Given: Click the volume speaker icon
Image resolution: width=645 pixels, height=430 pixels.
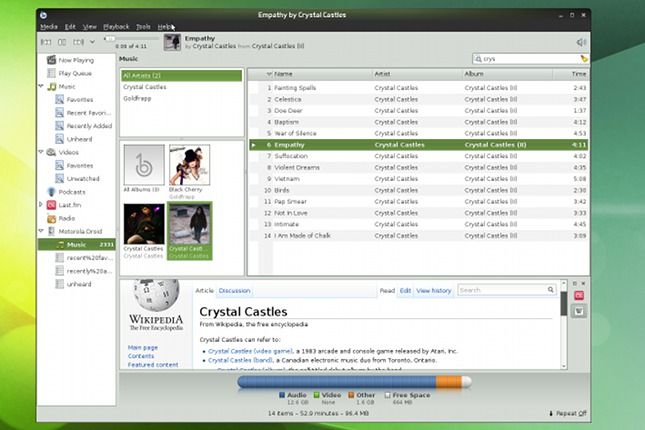Looking at the screenshot, I should point(581,42).
